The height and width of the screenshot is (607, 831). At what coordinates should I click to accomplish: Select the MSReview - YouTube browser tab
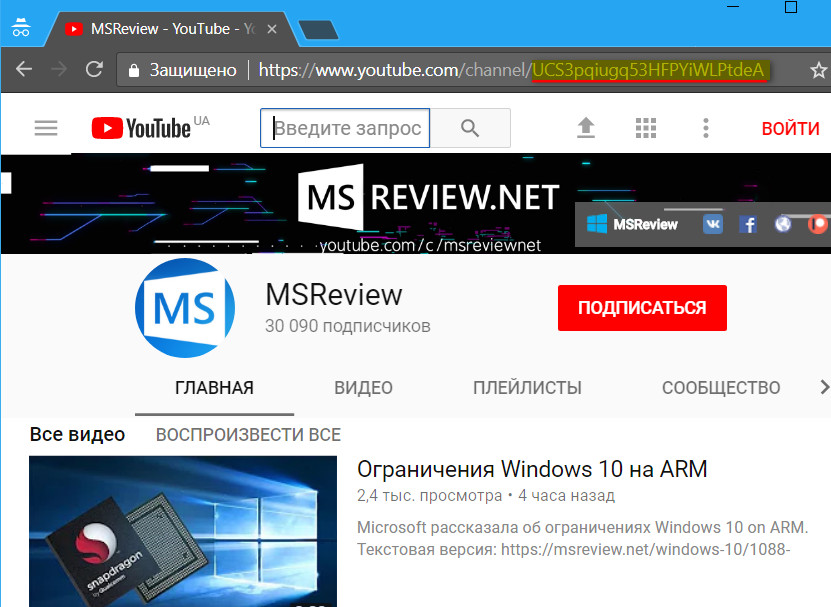(171, 29)
